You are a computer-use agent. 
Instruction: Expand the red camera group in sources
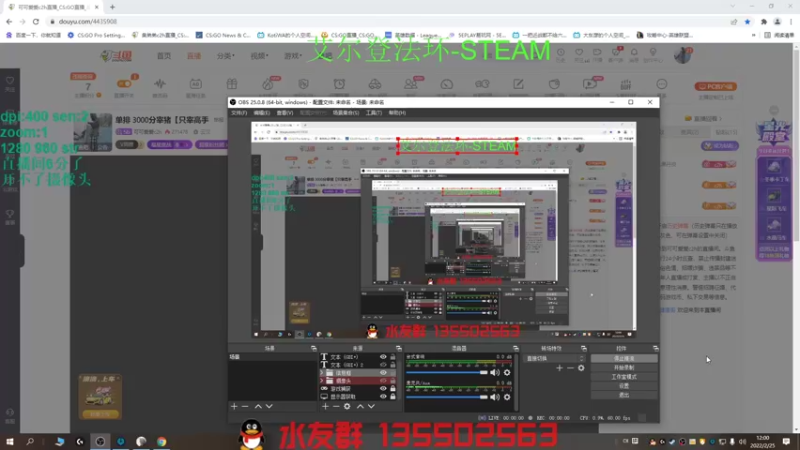tap(322, 381)
